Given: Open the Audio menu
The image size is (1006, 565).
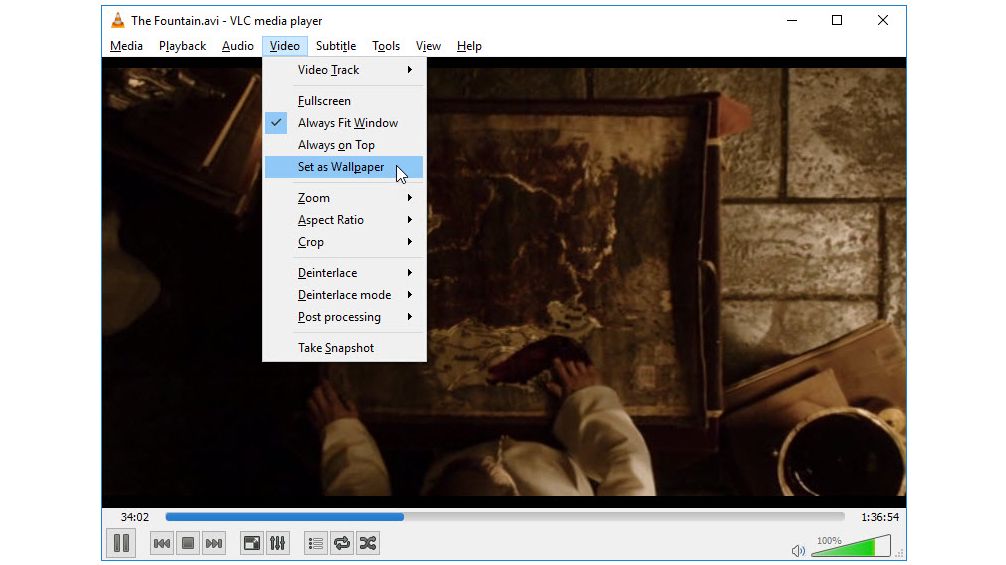Looking at the screenshot, I should pos(237,46).
